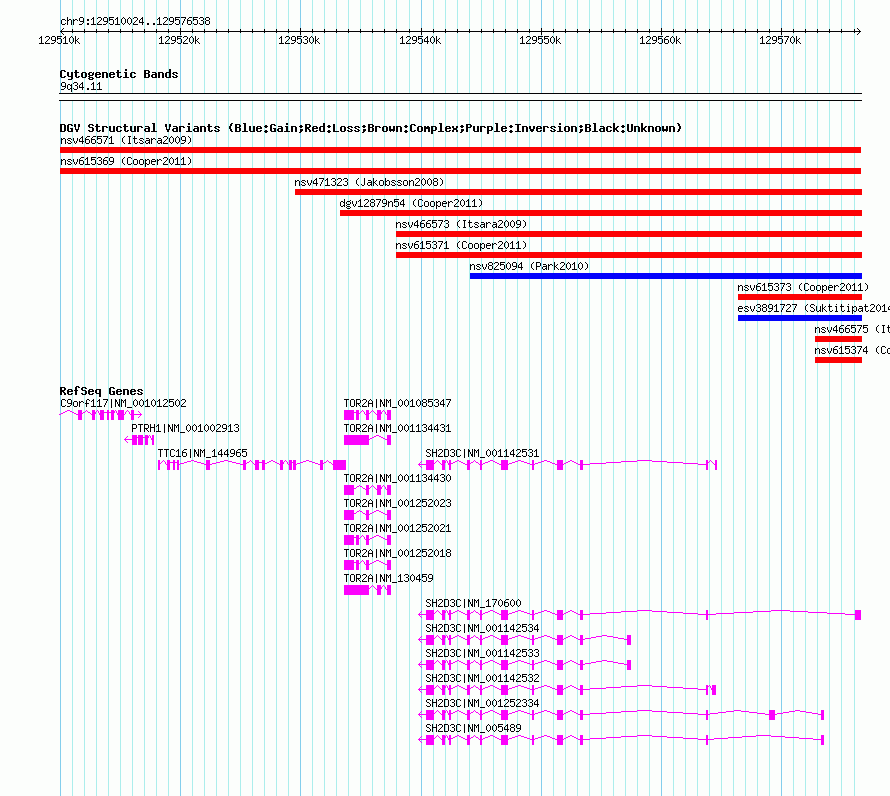
Task: Click the 129530k ruler tick label
Action: click(299, 40)
